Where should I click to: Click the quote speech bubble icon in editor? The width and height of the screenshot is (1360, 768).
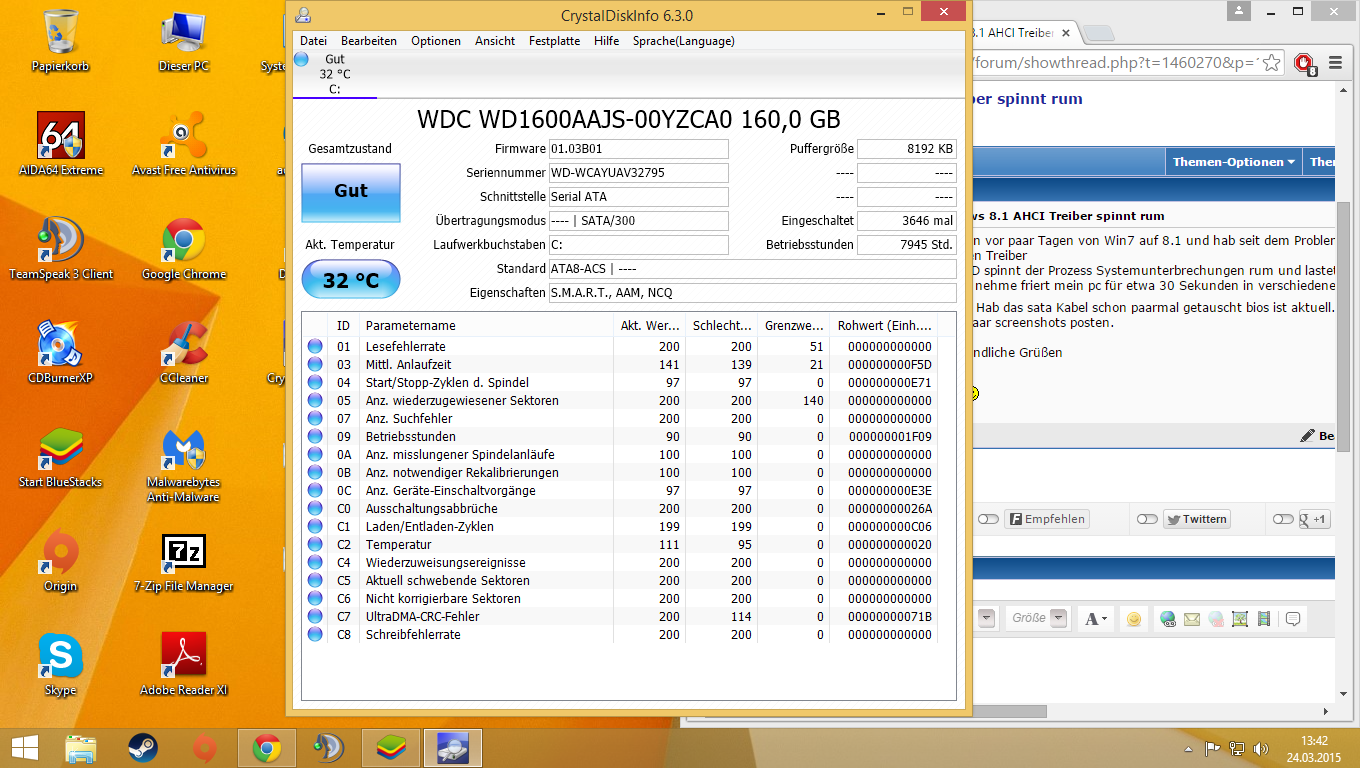click(1293, 619)
